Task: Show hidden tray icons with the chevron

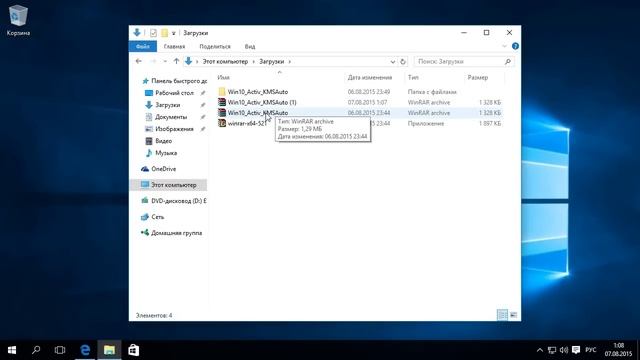Action: (x=540, y=350)
